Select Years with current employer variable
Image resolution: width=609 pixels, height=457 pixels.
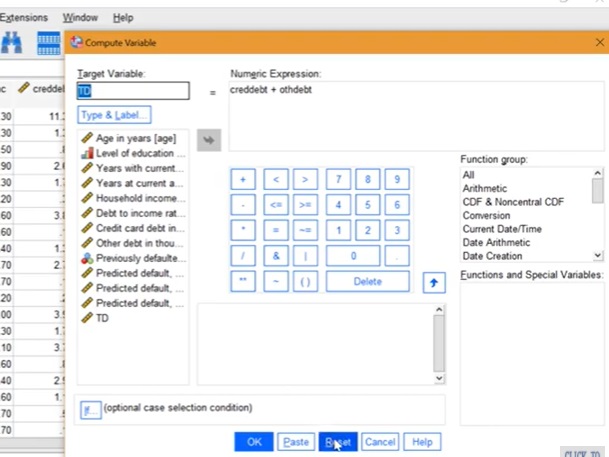click(133, 168)
